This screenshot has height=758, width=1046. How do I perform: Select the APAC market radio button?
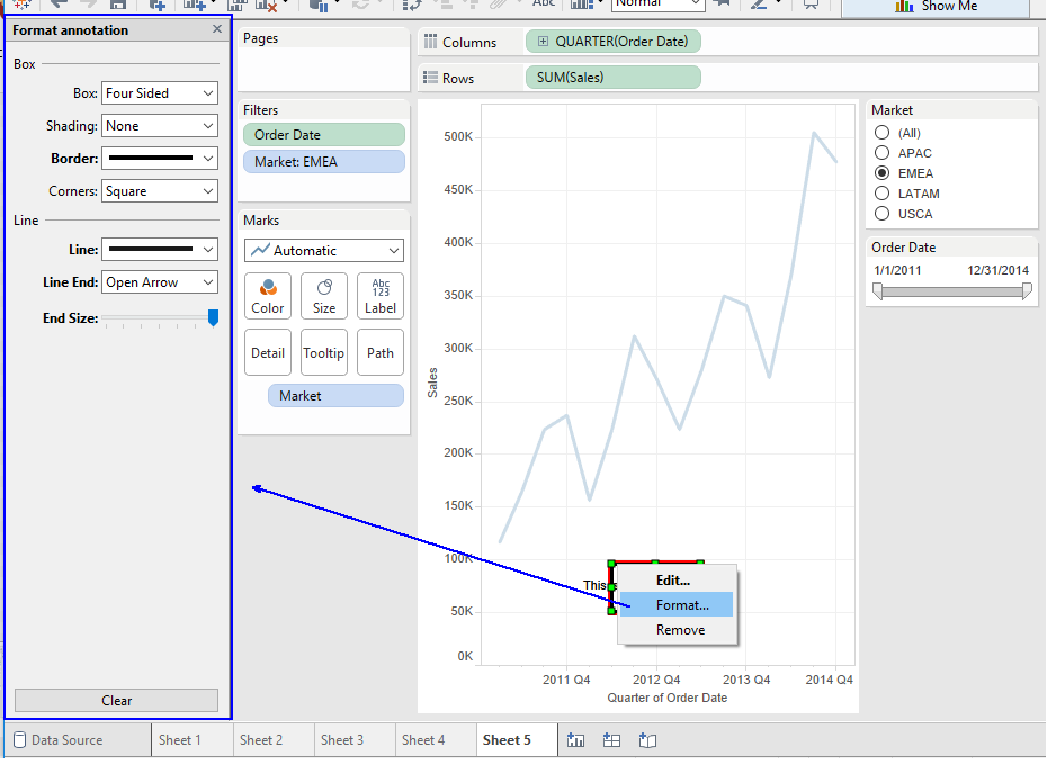point(882,153)
